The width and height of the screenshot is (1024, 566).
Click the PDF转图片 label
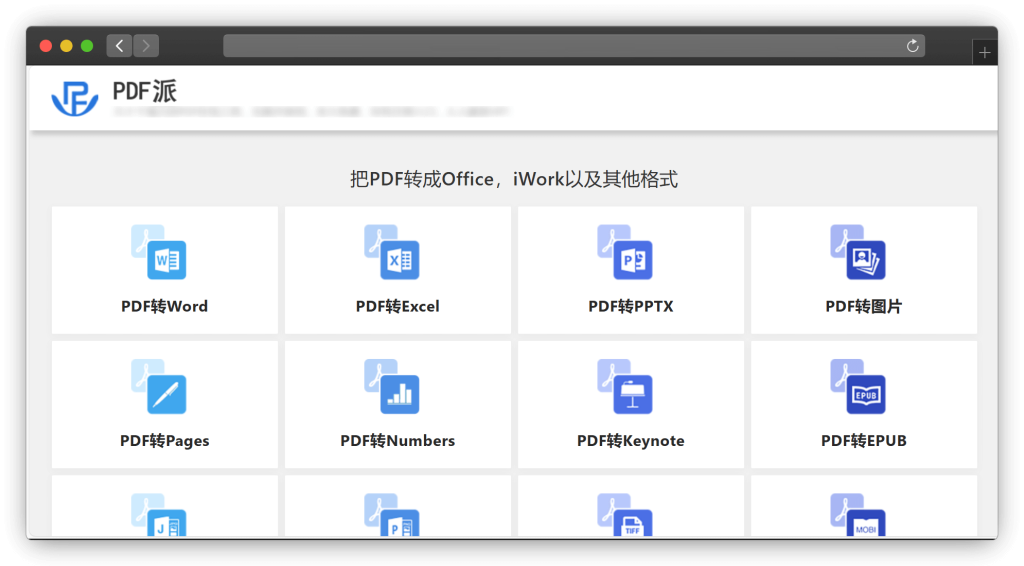864,306
